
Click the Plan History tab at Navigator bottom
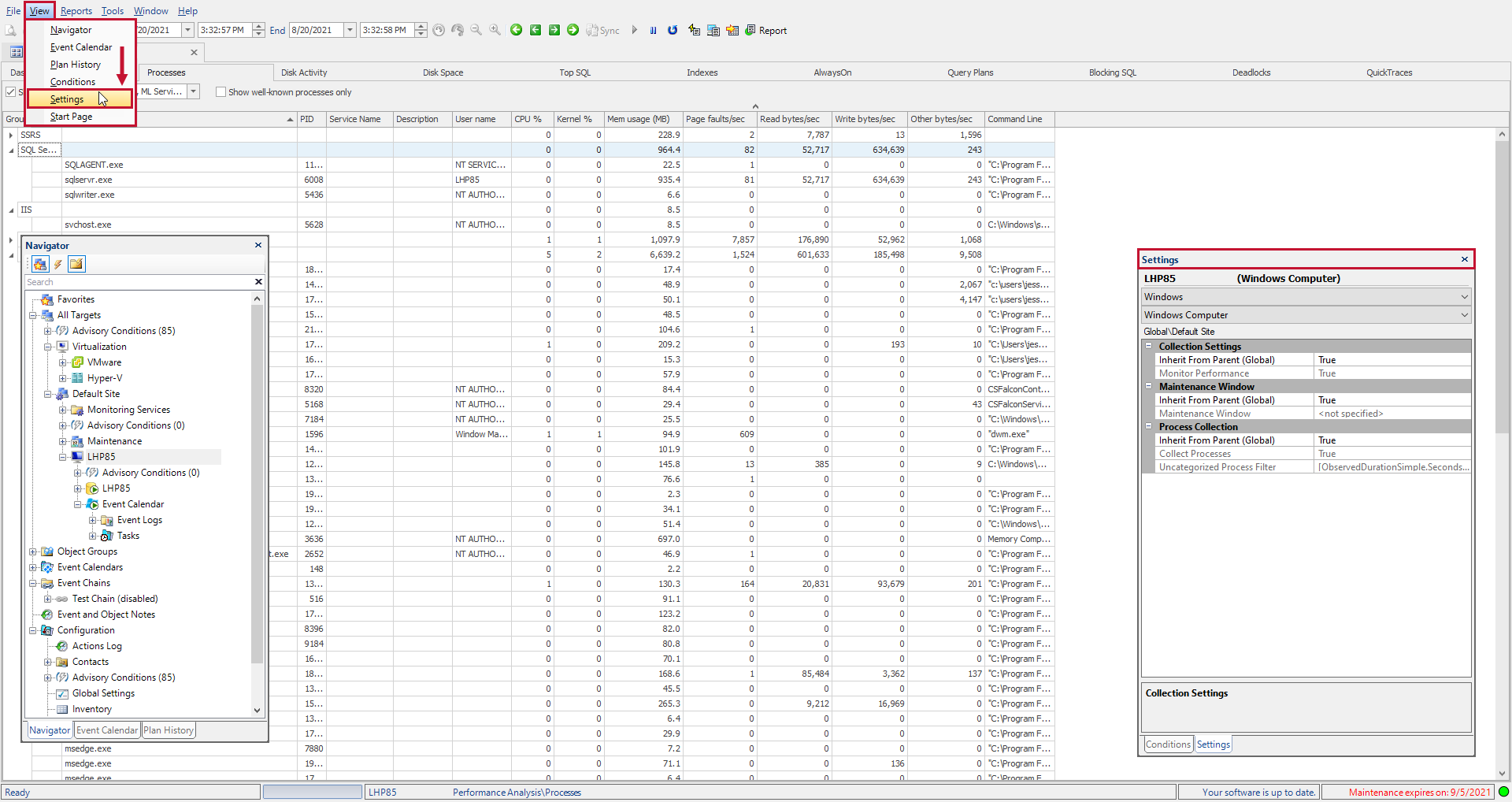click(168, 730)
